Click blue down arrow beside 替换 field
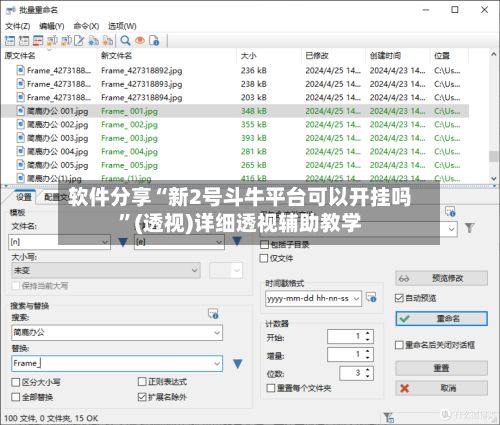The height and width of the screenshot is (425, 500). coord(238,363)
